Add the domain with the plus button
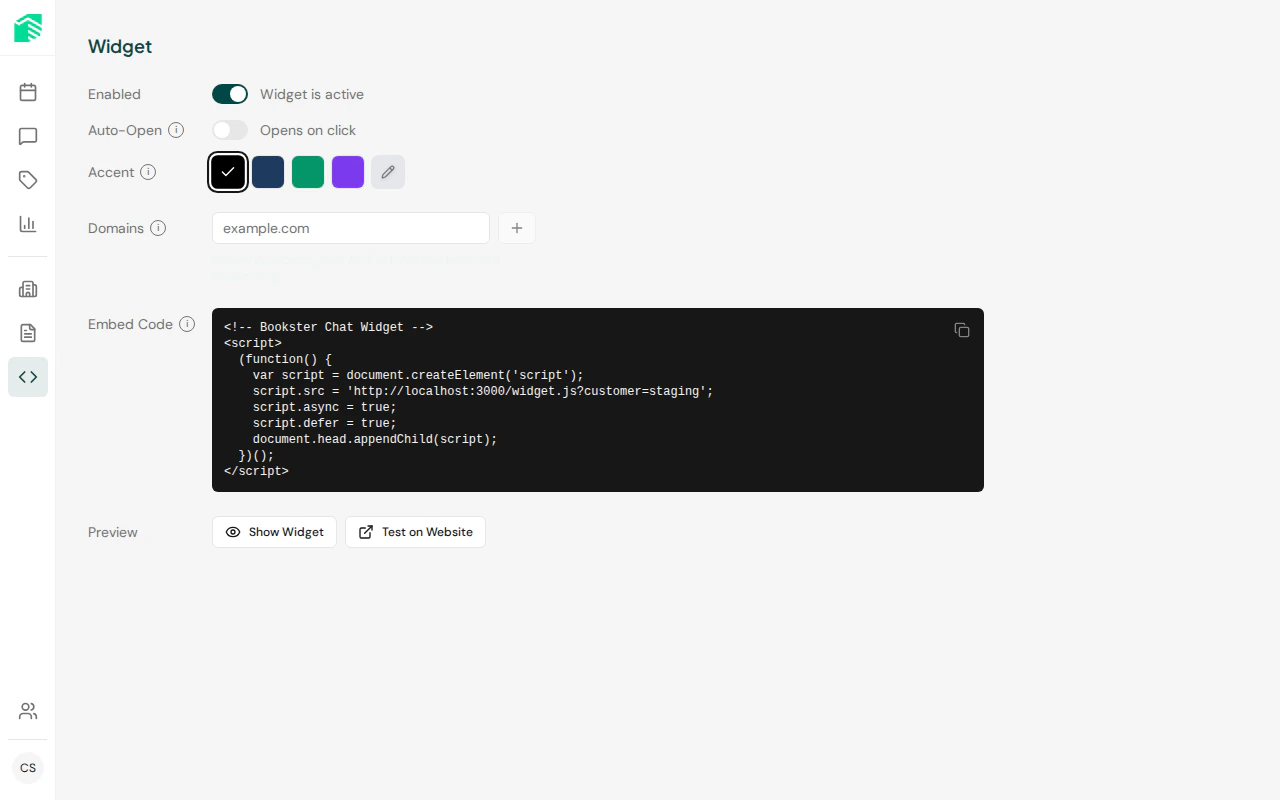Image resolution: width=1280 pixels, height=800 pixels. click(x=517, y=228)
